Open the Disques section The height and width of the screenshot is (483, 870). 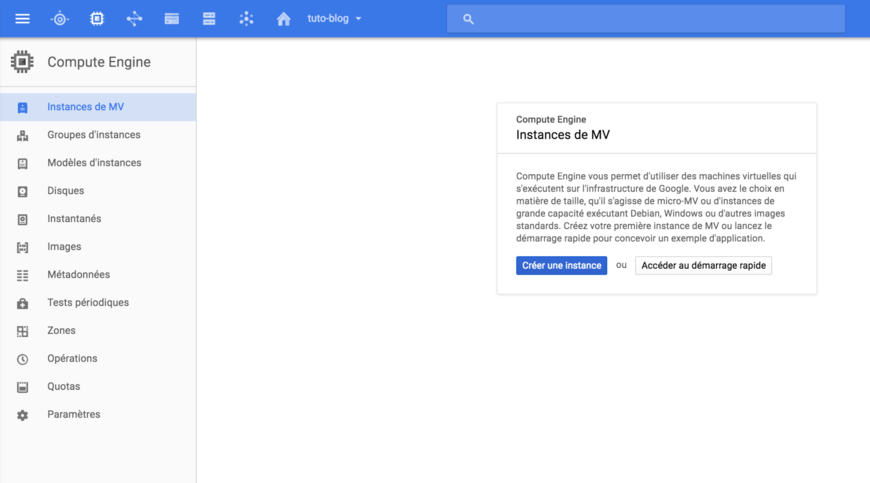click(98, 191)
